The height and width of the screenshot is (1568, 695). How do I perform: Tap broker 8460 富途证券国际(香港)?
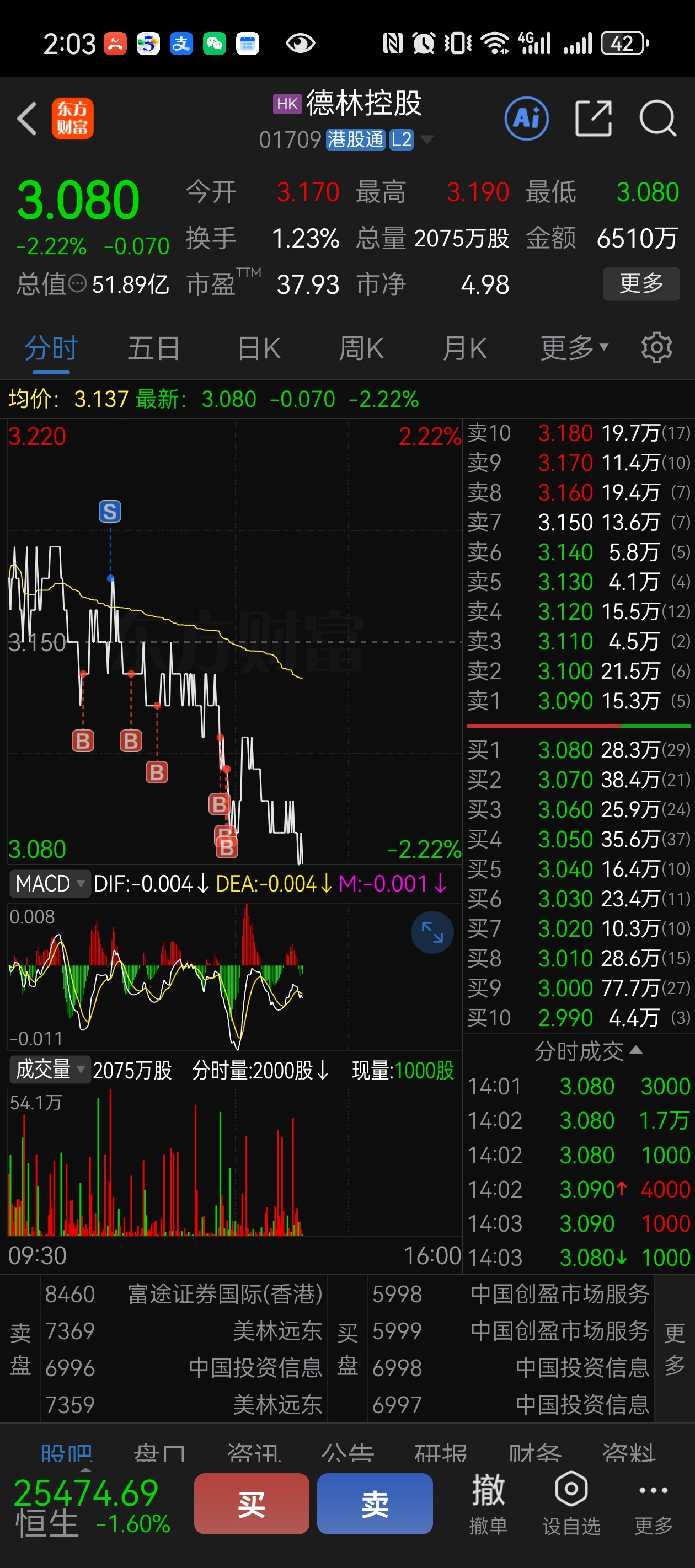[183, 1294]
